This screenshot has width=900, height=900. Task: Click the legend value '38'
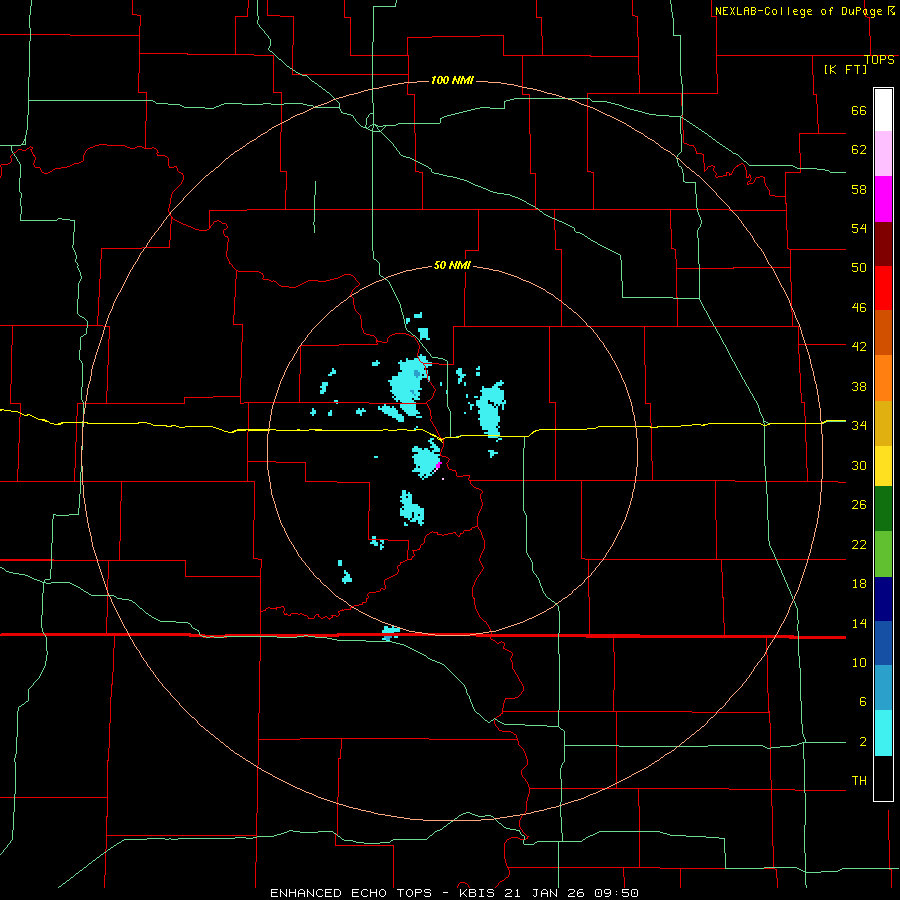(x=859, y=386)
